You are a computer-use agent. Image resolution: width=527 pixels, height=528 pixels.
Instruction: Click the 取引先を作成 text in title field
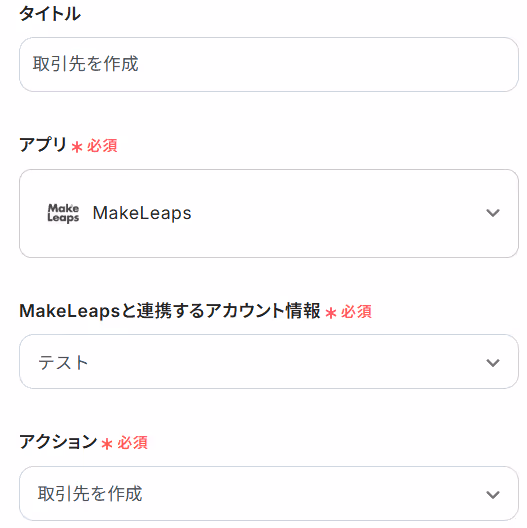point(86,64)
